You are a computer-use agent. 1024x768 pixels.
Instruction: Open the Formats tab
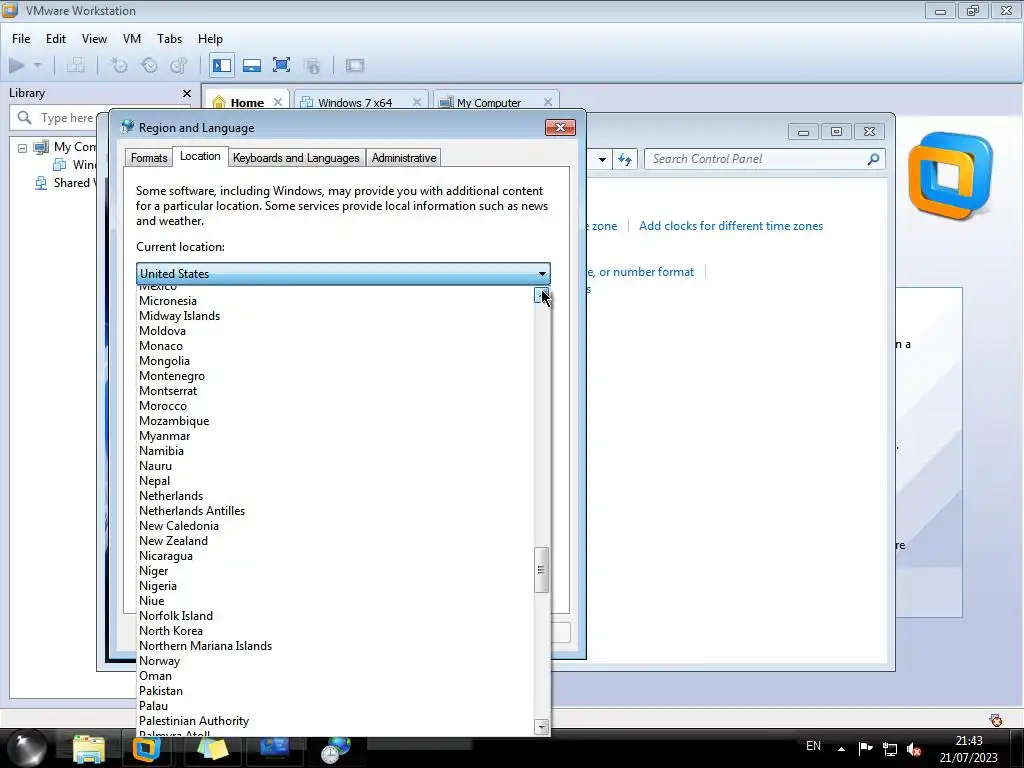tap(149, 158)
